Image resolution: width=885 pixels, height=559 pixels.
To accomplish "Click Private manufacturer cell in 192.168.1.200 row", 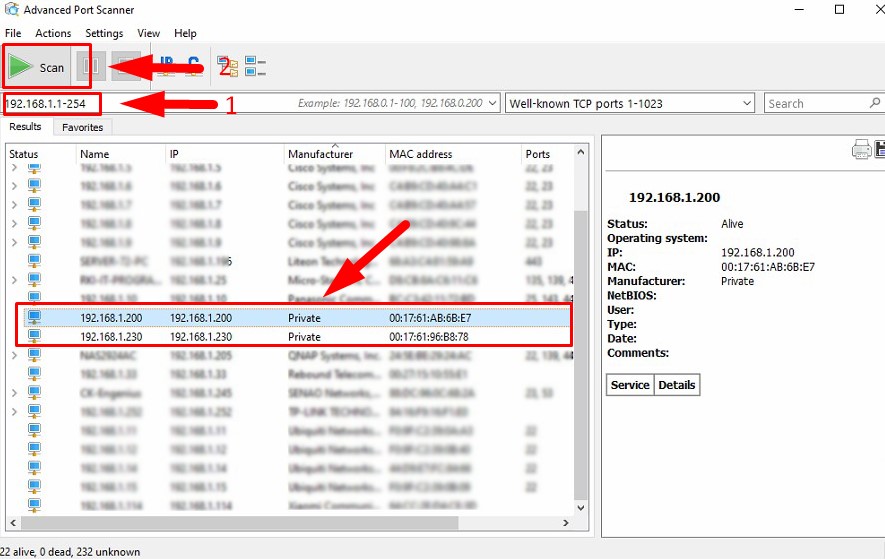I will coord(304,318).
